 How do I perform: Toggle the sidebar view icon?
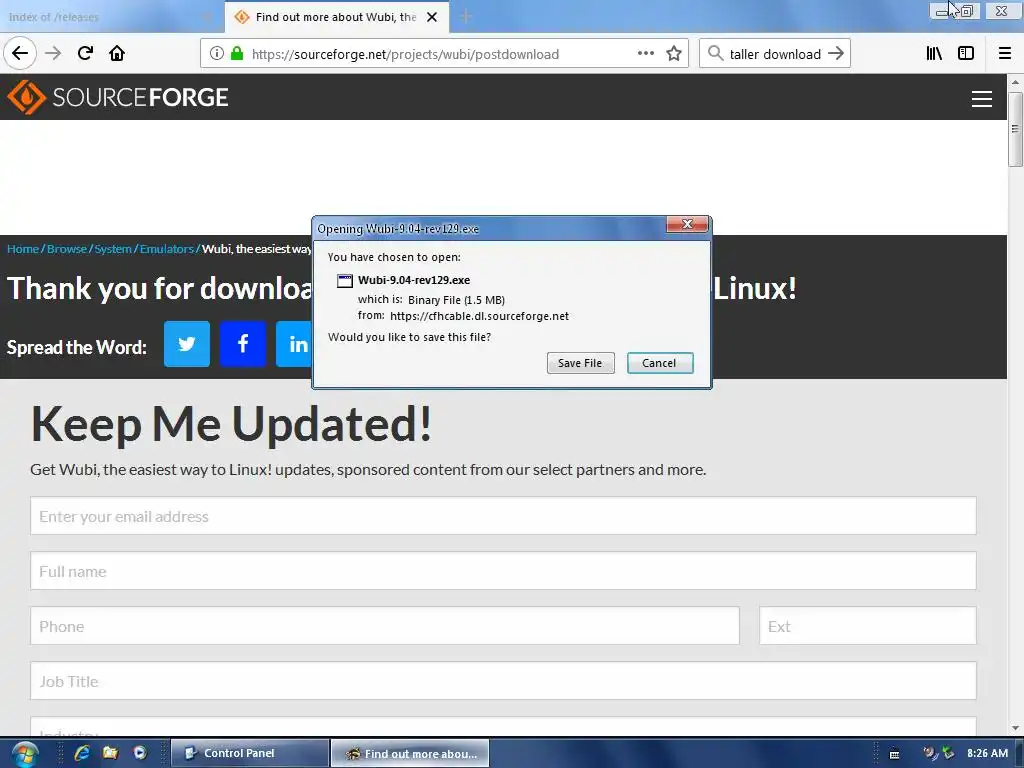(x=966, y=54)
